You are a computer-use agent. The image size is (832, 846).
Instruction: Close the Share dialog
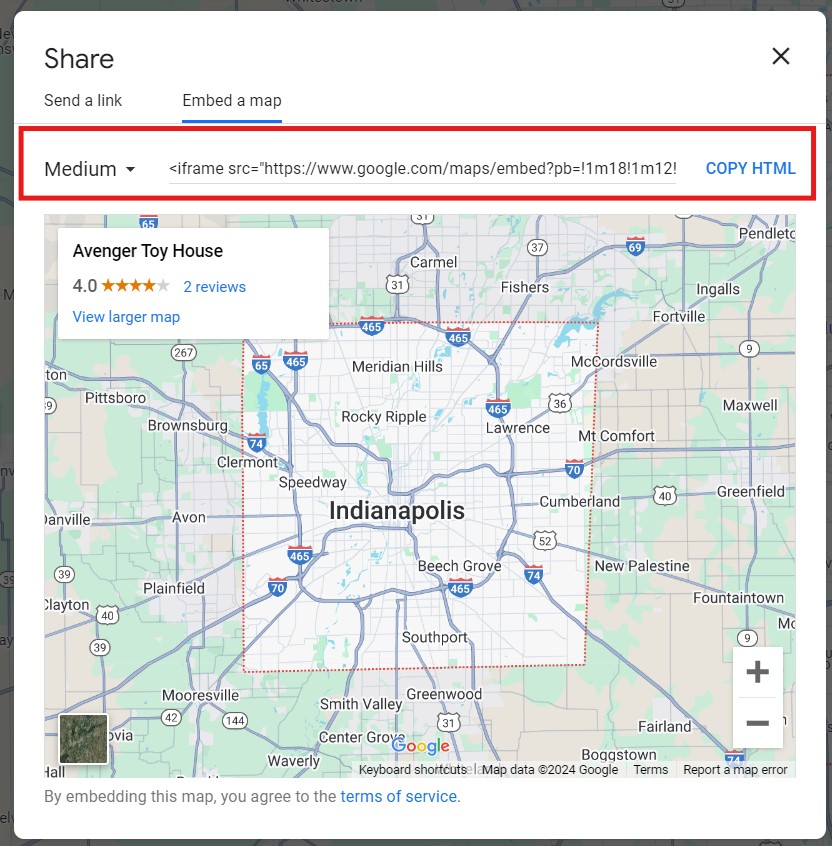[x=780, y=56]
